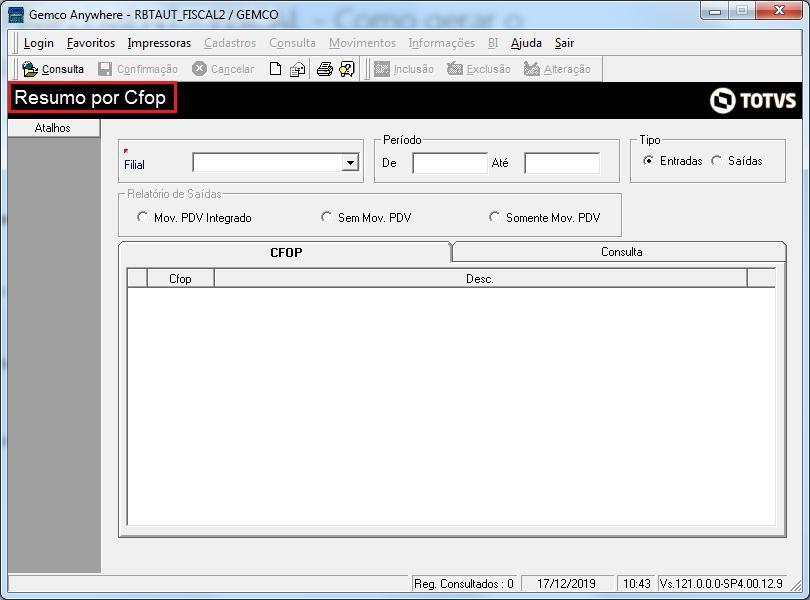810x600 pixels.
Task: Click the Exclusão toolbar icon
Action: pyautogui.click(x=455, y=69)
